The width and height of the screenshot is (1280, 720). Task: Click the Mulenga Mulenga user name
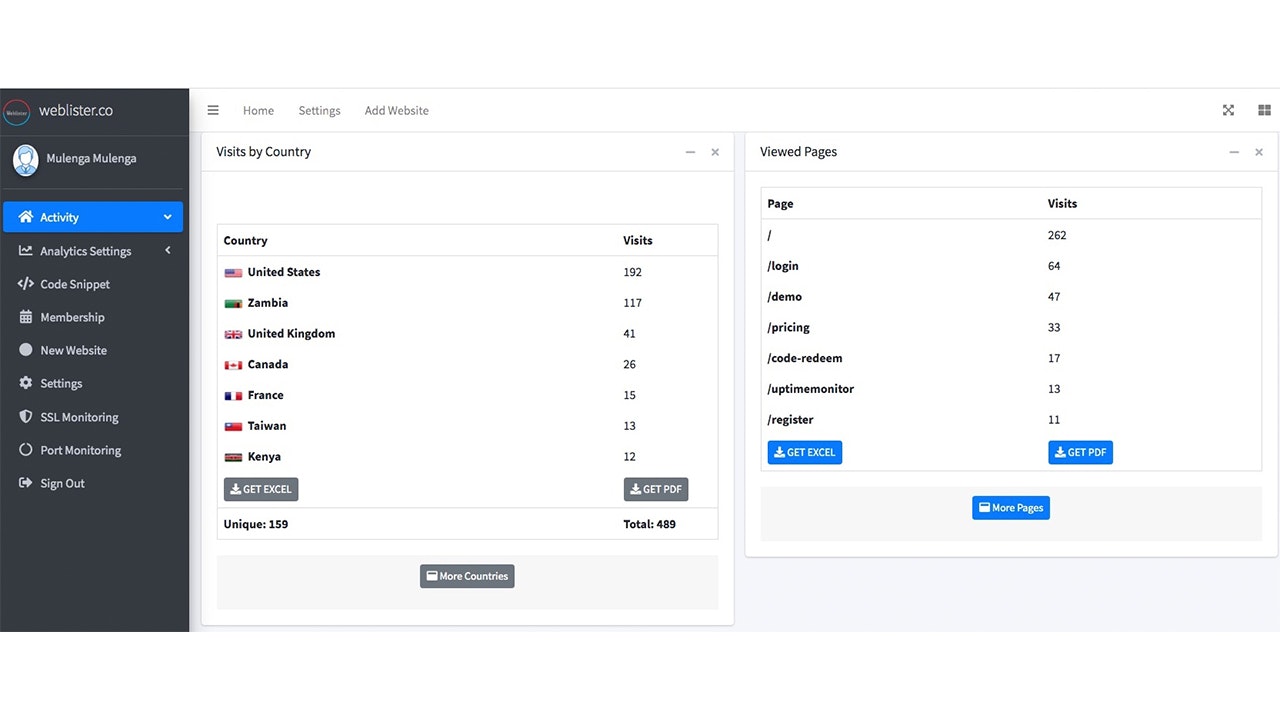tap(91, 158)
